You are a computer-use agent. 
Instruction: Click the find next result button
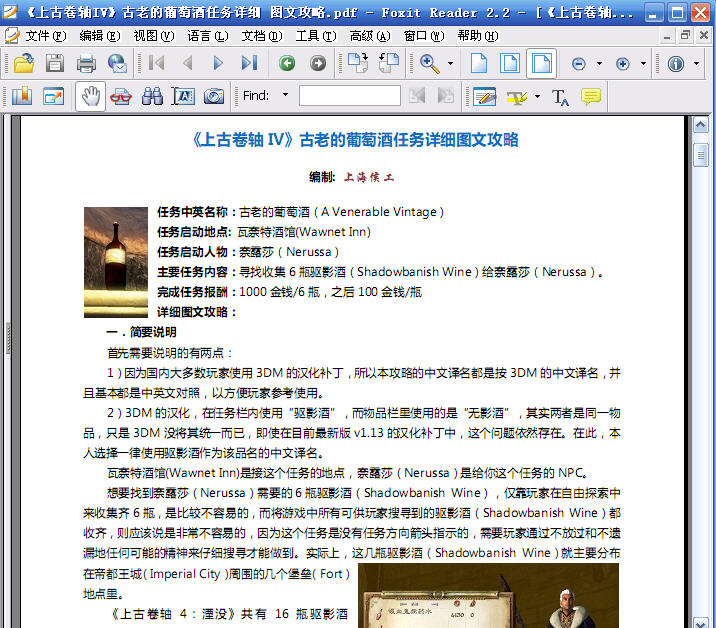pos(446,95)
